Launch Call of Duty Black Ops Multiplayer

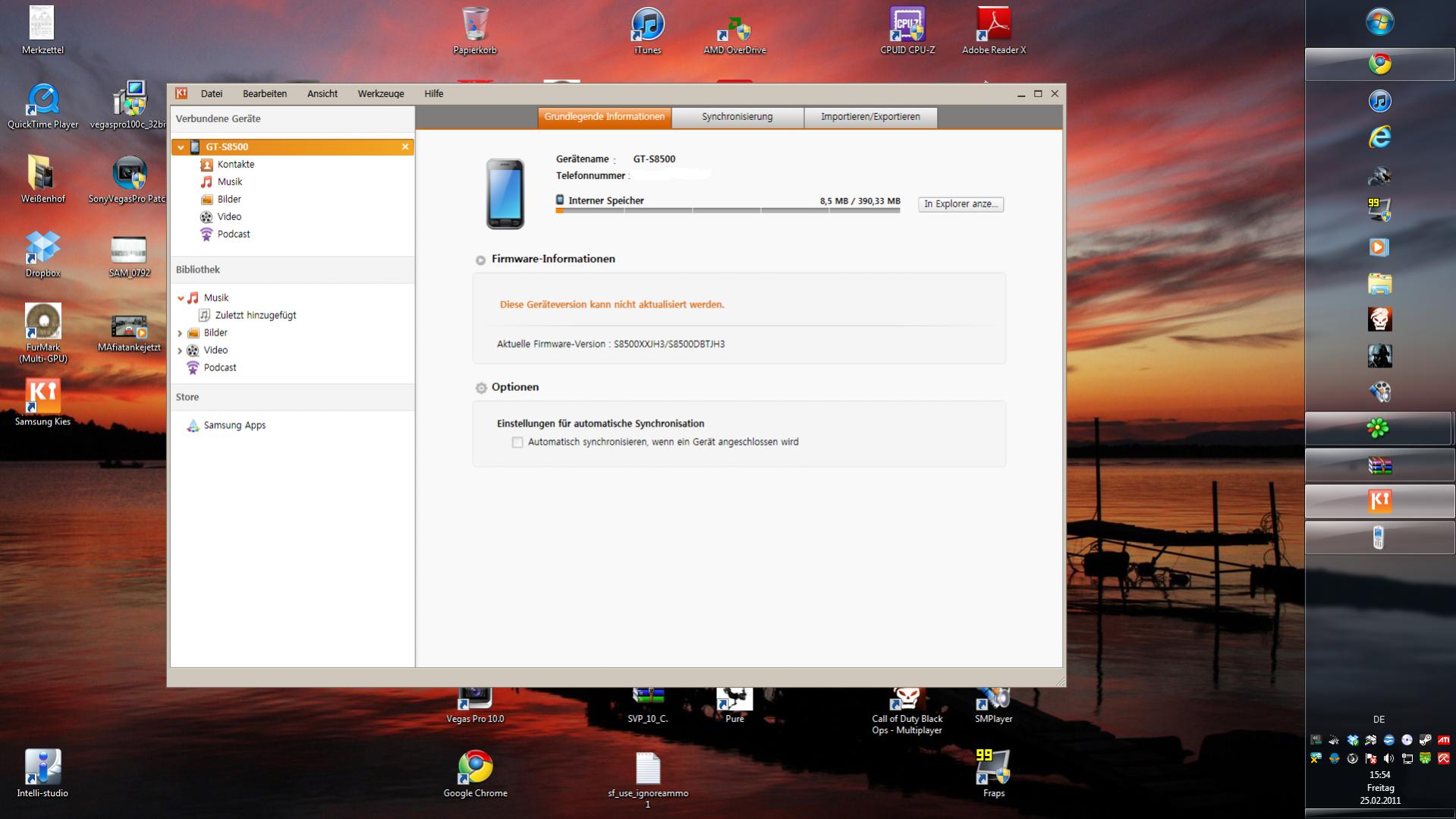coord(907,712)
